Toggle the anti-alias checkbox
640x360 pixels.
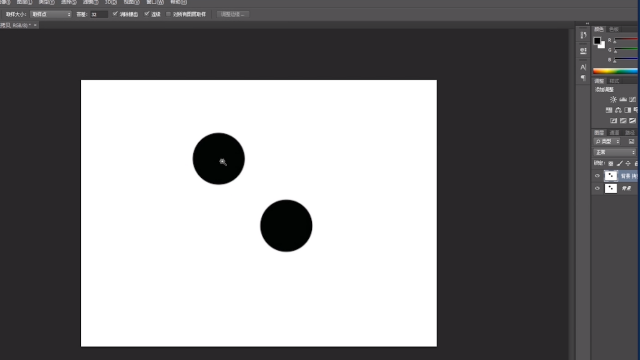click(x=115, y=14)
